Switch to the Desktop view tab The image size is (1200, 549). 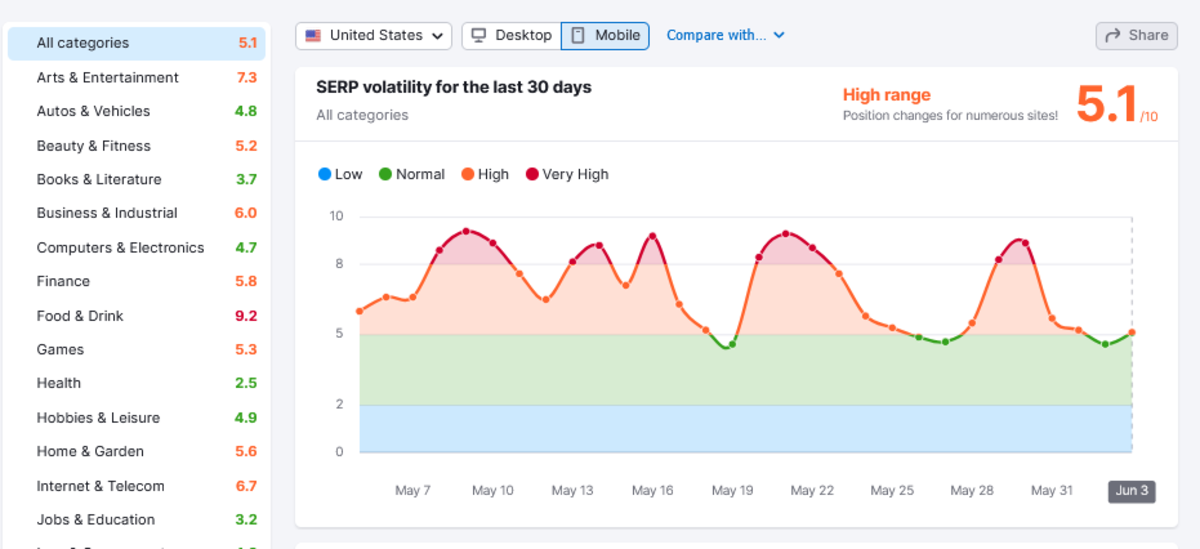point(511,35)
